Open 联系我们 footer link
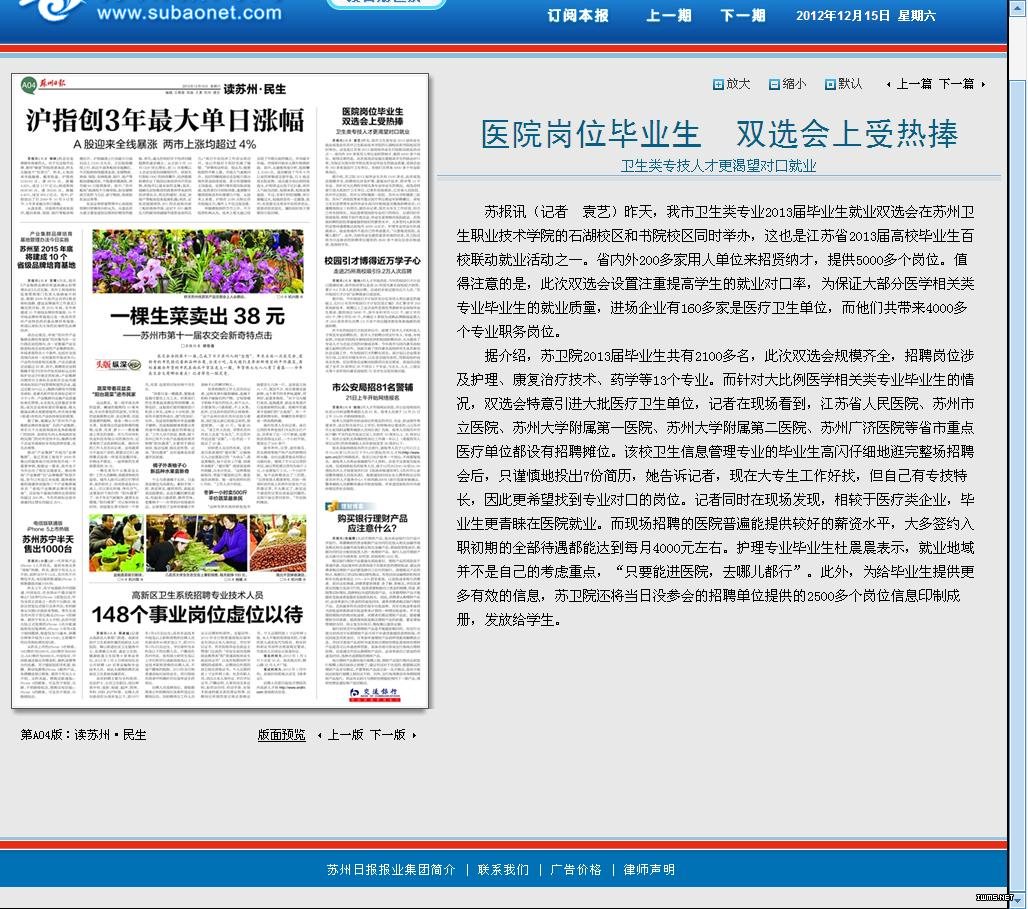 pos(503,870)
